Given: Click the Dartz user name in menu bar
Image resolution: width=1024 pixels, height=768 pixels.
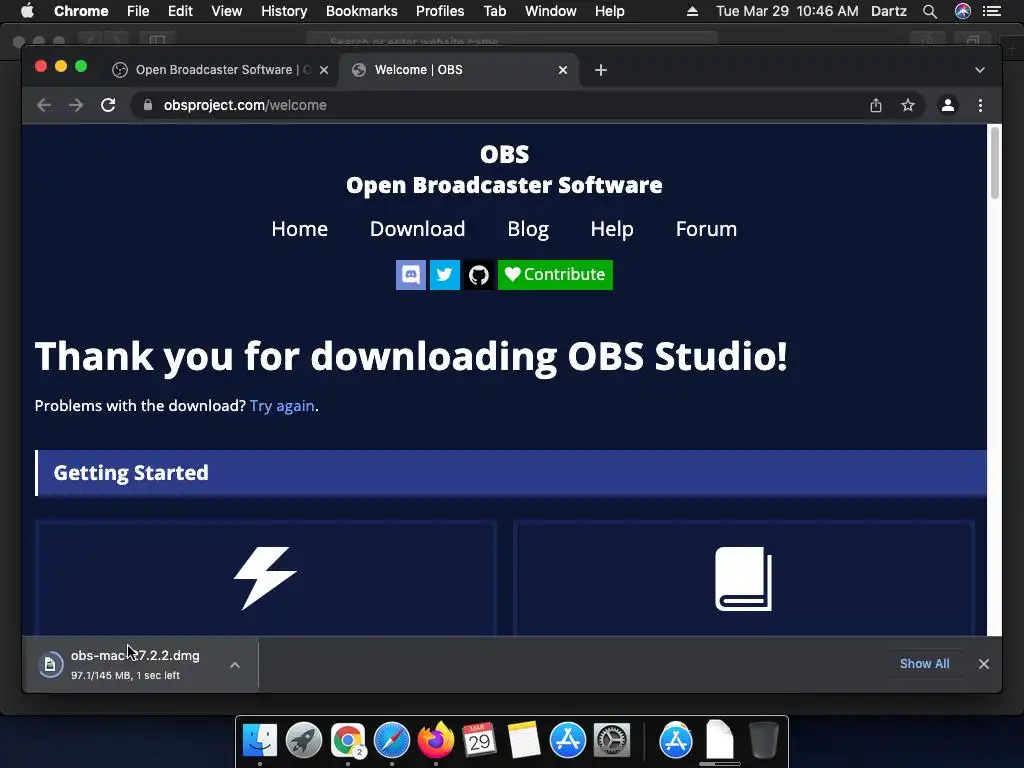Looking at the screenshot, I should (x=889, y=11).
